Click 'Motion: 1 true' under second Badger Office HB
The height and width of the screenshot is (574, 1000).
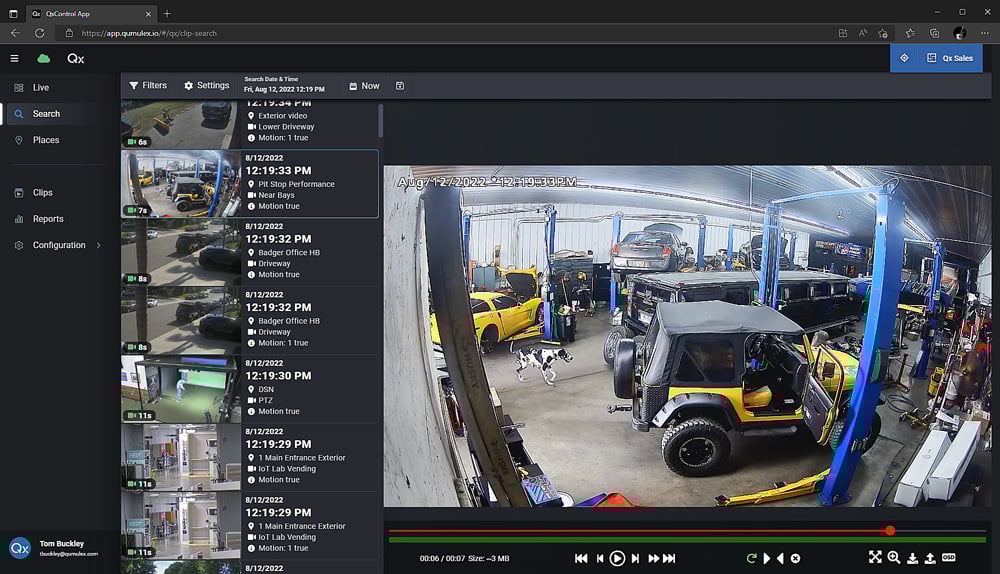[283, 343]
